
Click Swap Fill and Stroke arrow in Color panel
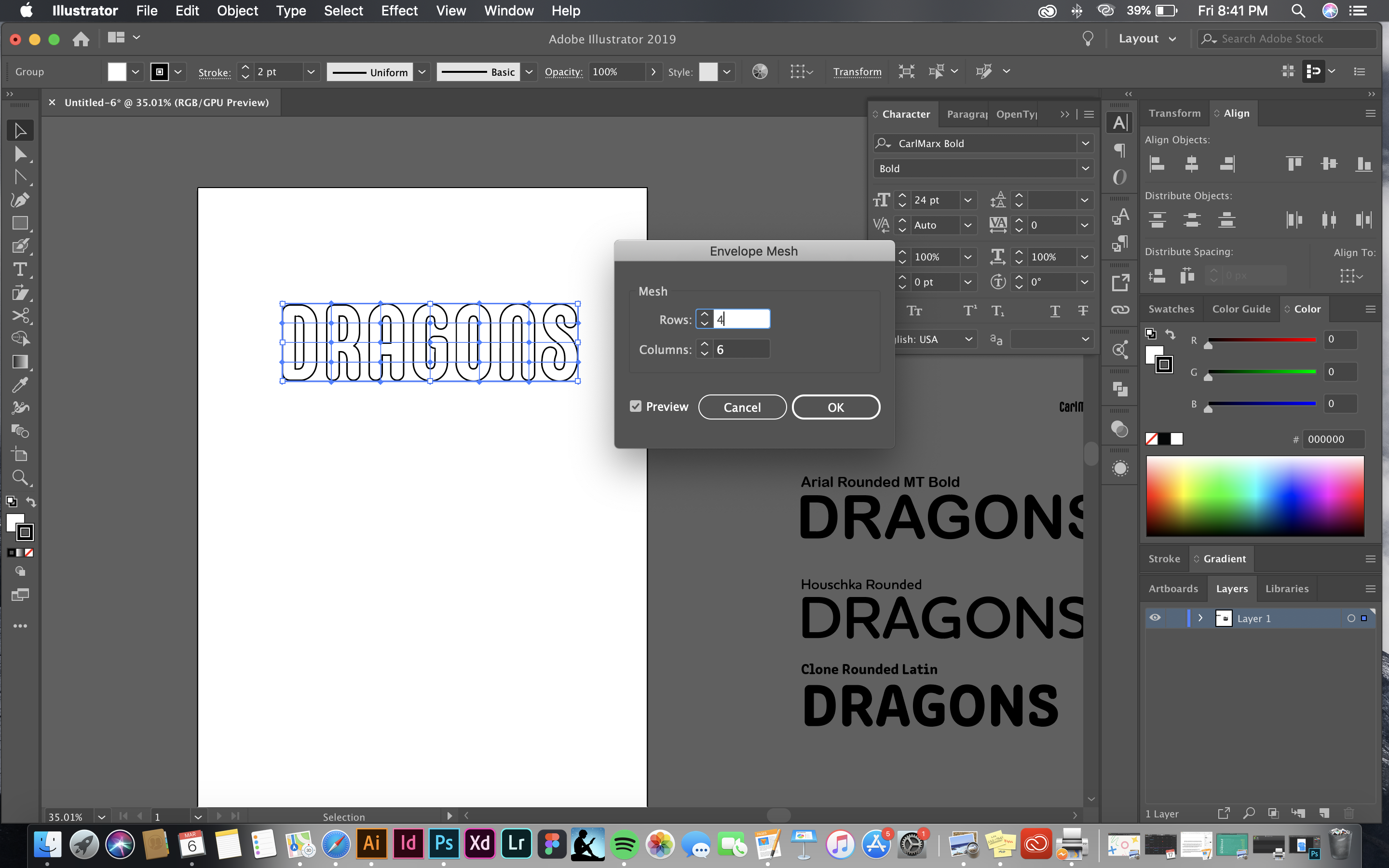[1171, 334]
